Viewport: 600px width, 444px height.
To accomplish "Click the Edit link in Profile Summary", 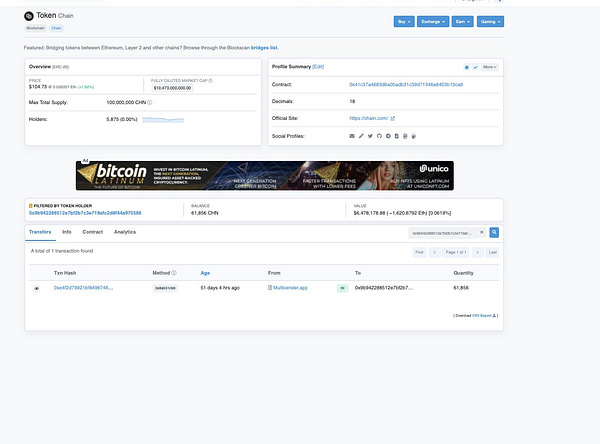I will (x=318, y=67).
